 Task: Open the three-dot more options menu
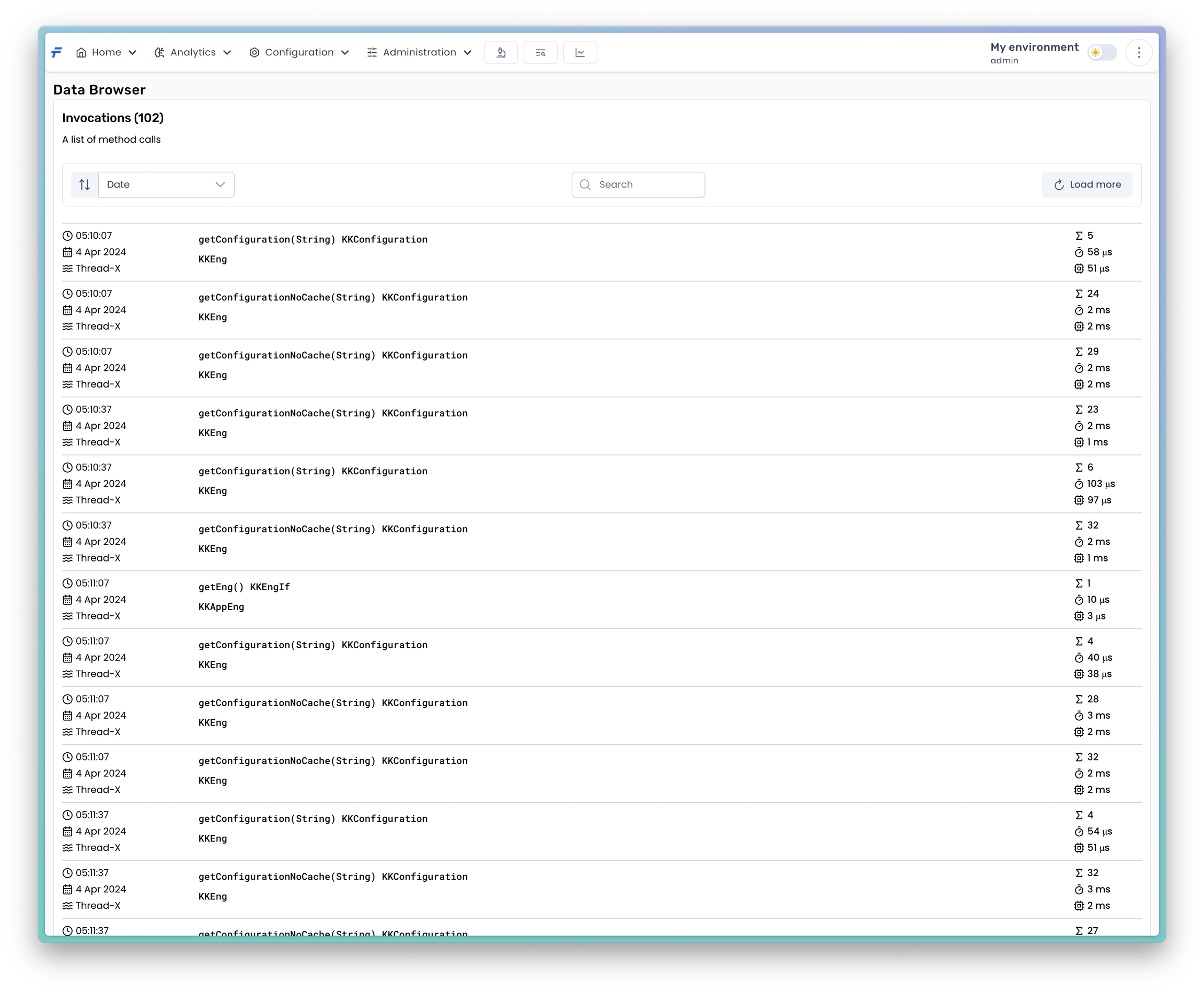click(1139, 53)
